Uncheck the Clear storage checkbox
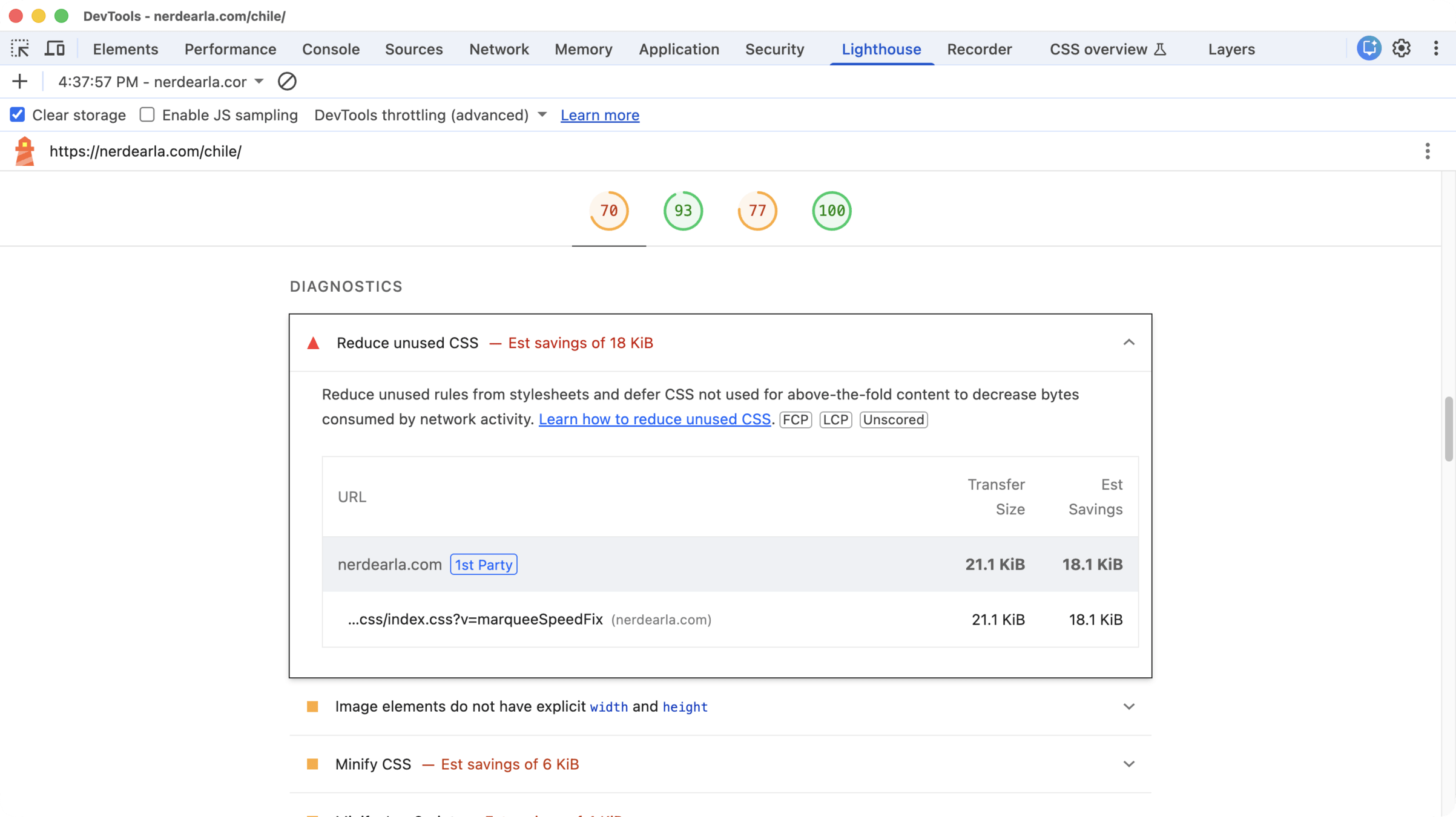 click(18, 115)
